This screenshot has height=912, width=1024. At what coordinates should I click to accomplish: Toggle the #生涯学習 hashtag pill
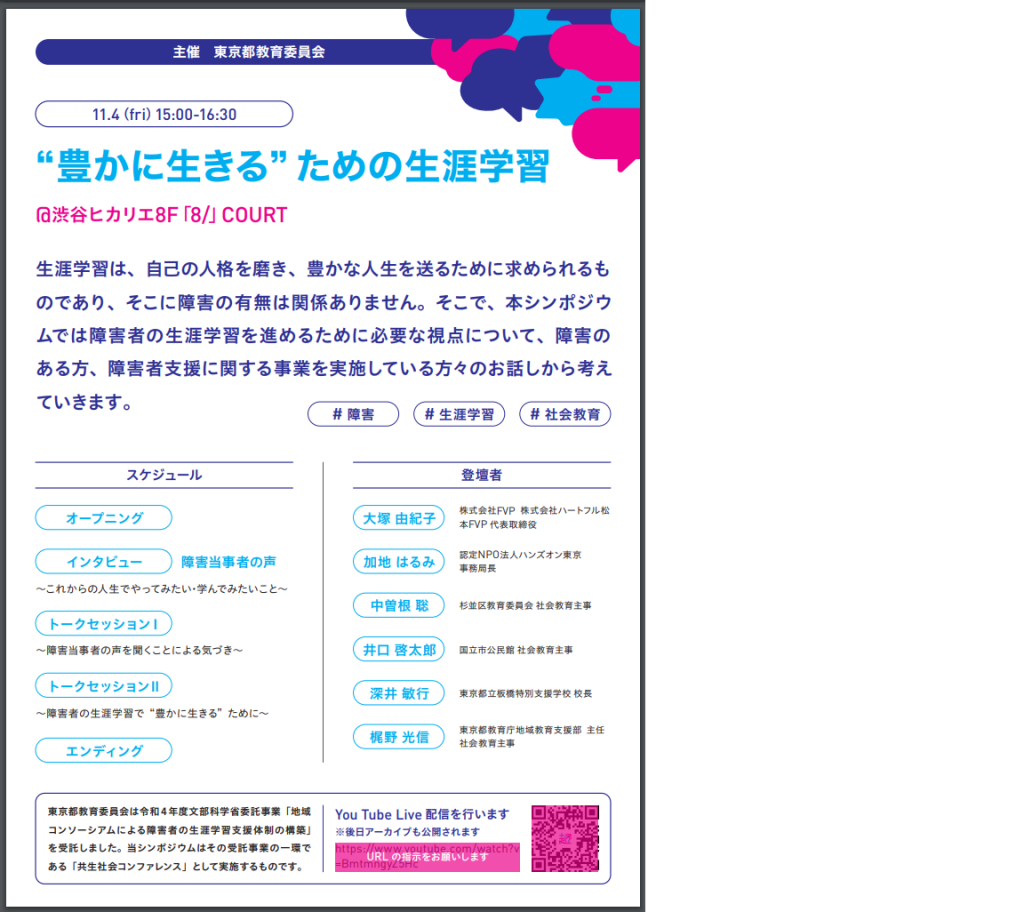tap(458, 414)
